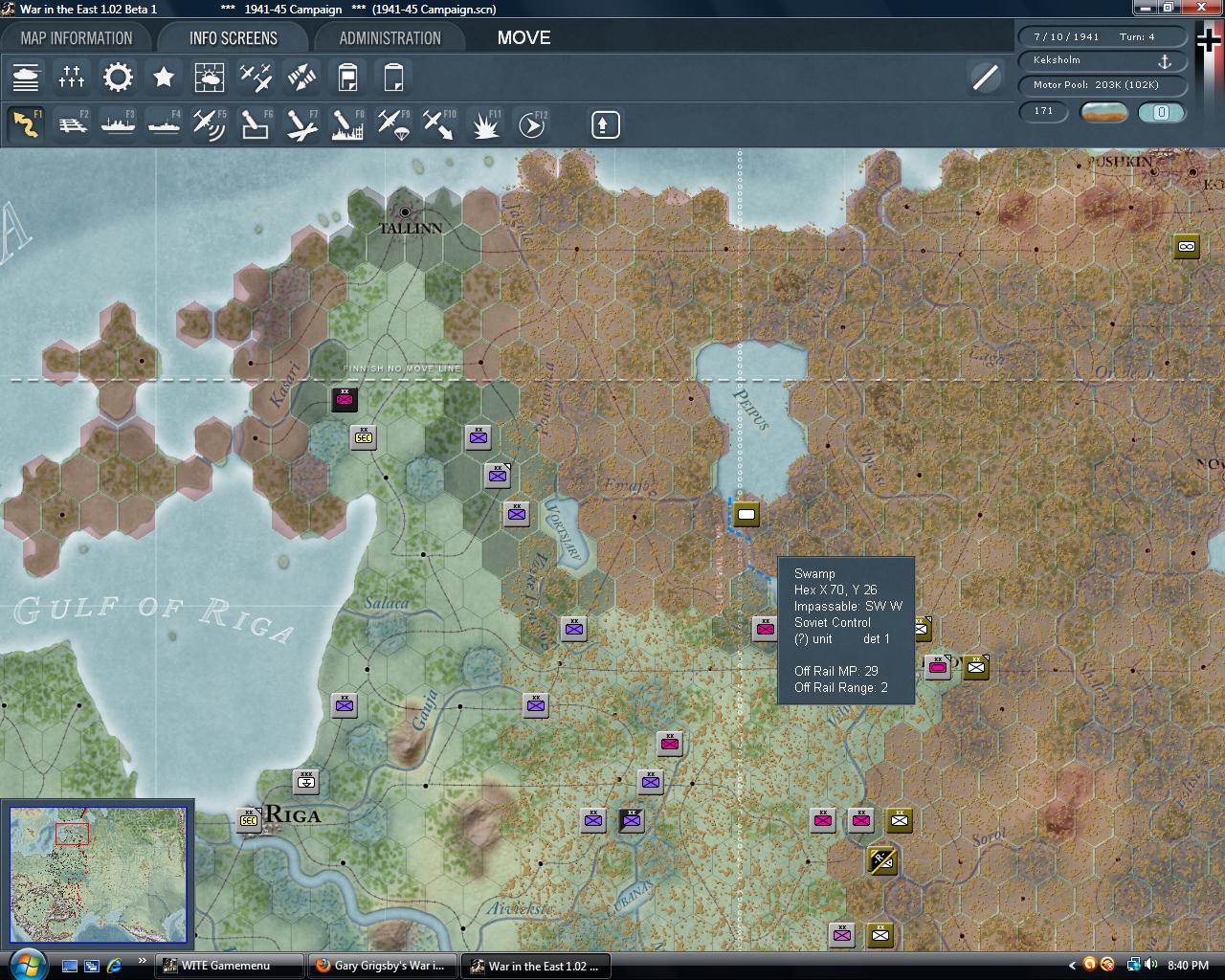
Task: Open the weather grid icon
Action: point(210,78)
